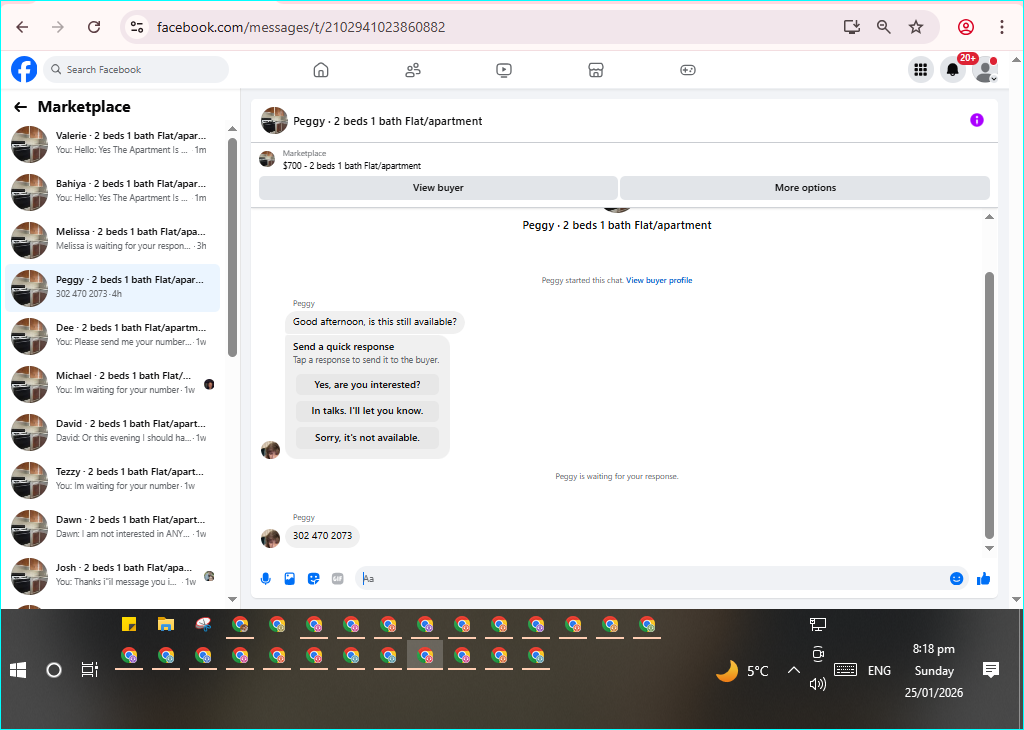Choose a sticker icon in composer
Screen dimensions: 1024x730
(x=313, y=579)
